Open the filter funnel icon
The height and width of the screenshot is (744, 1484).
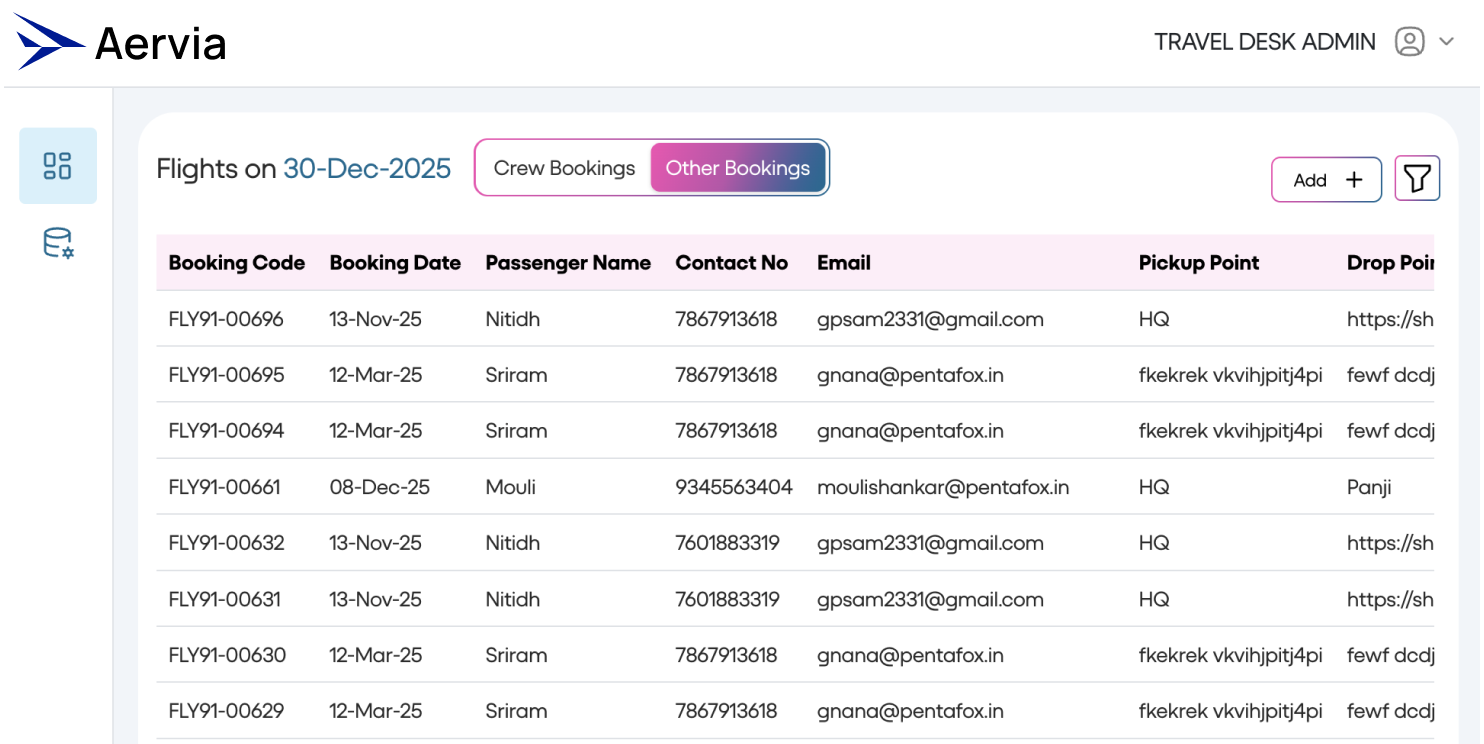point(1417,177)
